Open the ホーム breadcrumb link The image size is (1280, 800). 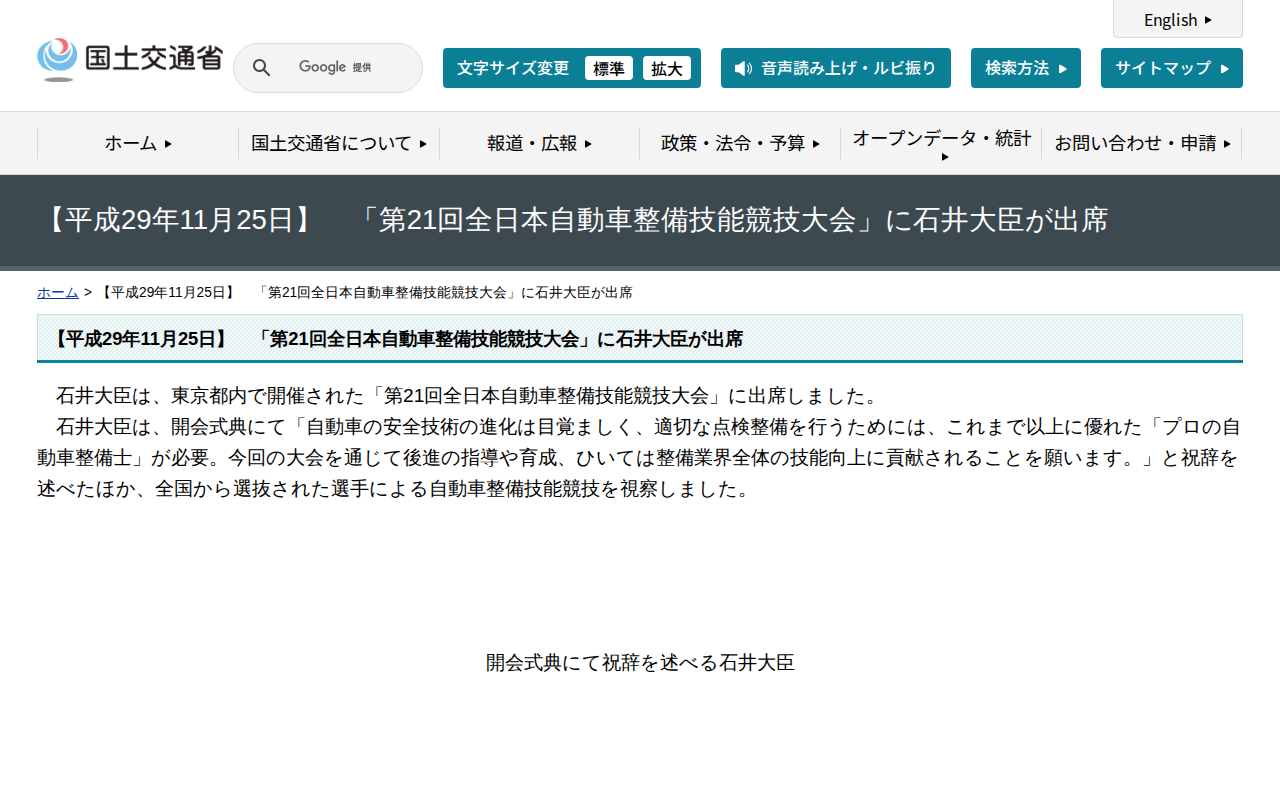coord(57,292)
